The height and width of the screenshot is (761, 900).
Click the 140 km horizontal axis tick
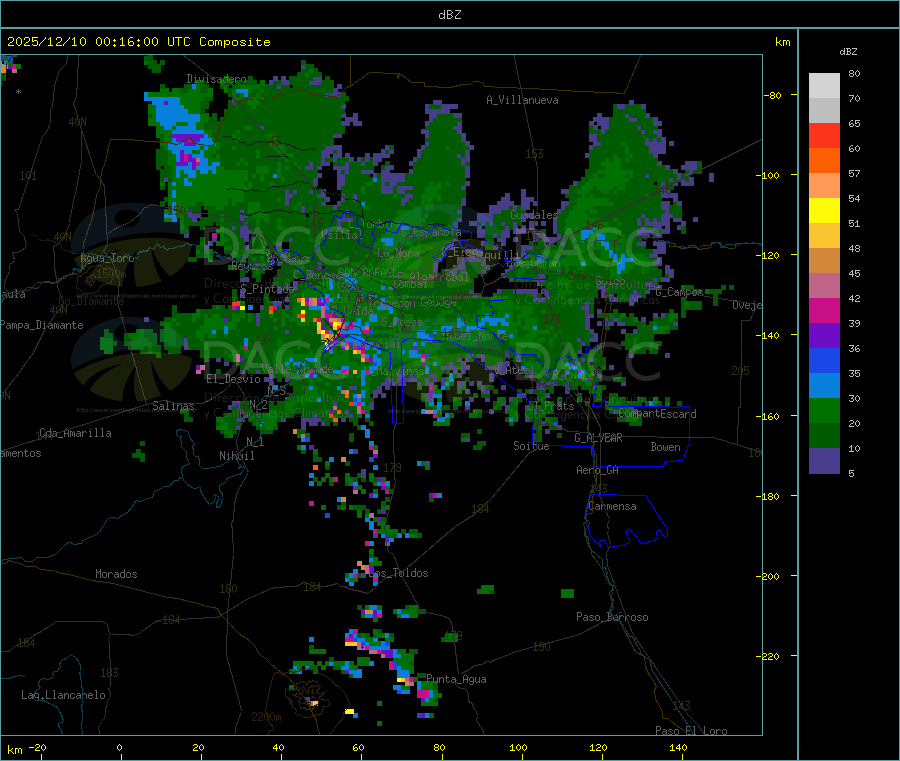pos(678,747)
